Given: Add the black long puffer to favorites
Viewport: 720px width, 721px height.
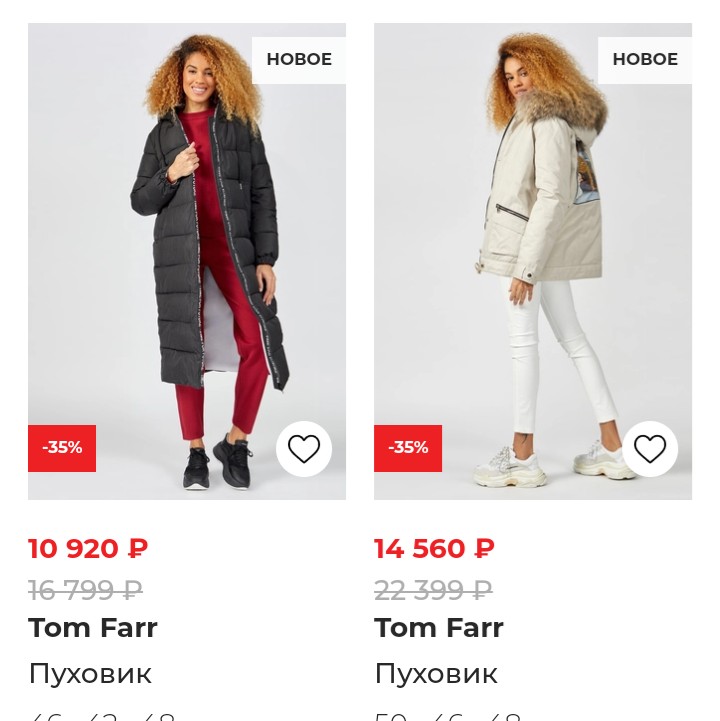Looking at the screenshot, I should [304, 449].
